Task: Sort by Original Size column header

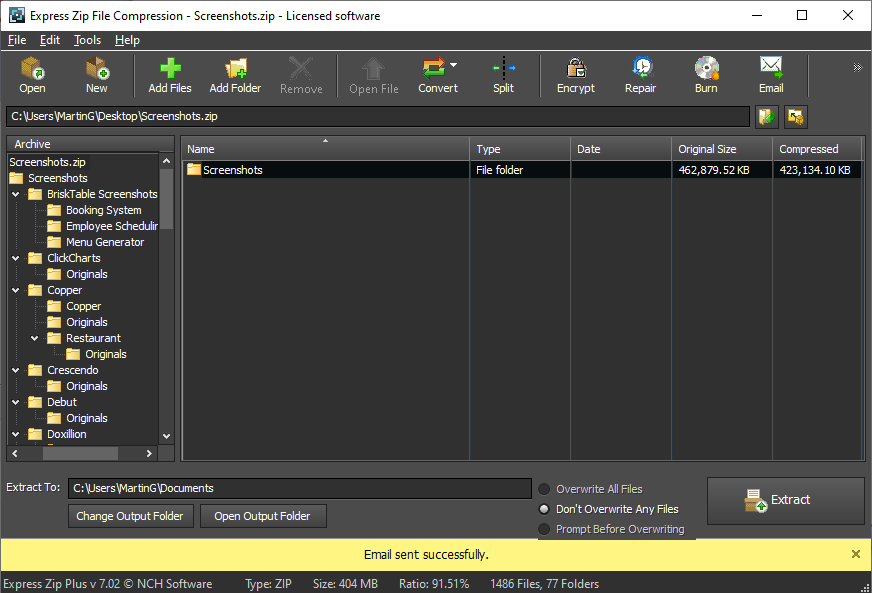Action: pyautogui.click(x=722, y=149)
